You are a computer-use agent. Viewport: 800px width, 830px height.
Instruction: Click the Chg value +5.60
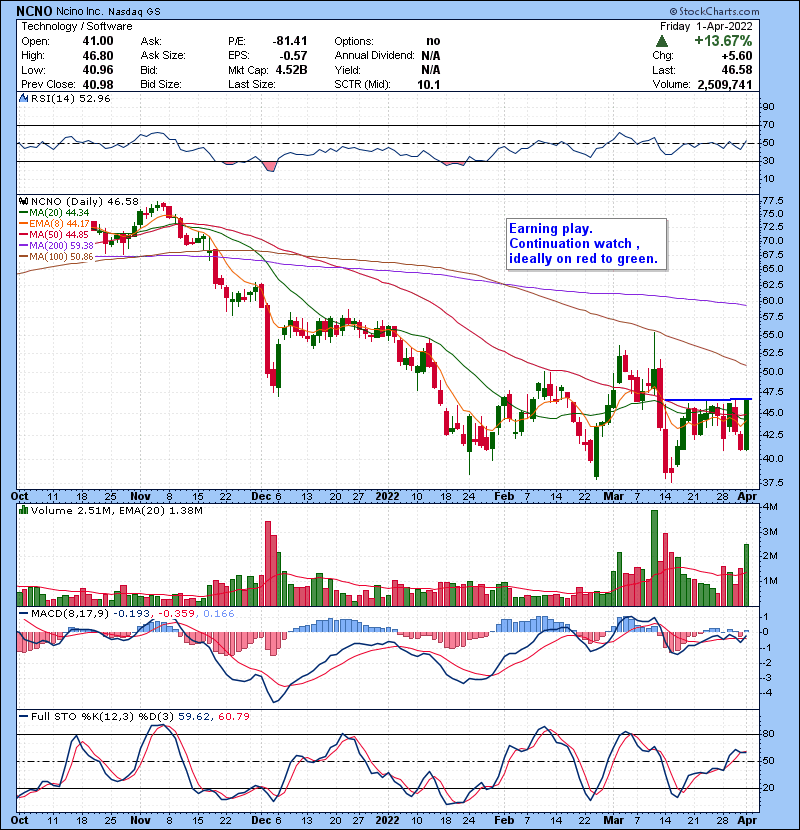736,56
